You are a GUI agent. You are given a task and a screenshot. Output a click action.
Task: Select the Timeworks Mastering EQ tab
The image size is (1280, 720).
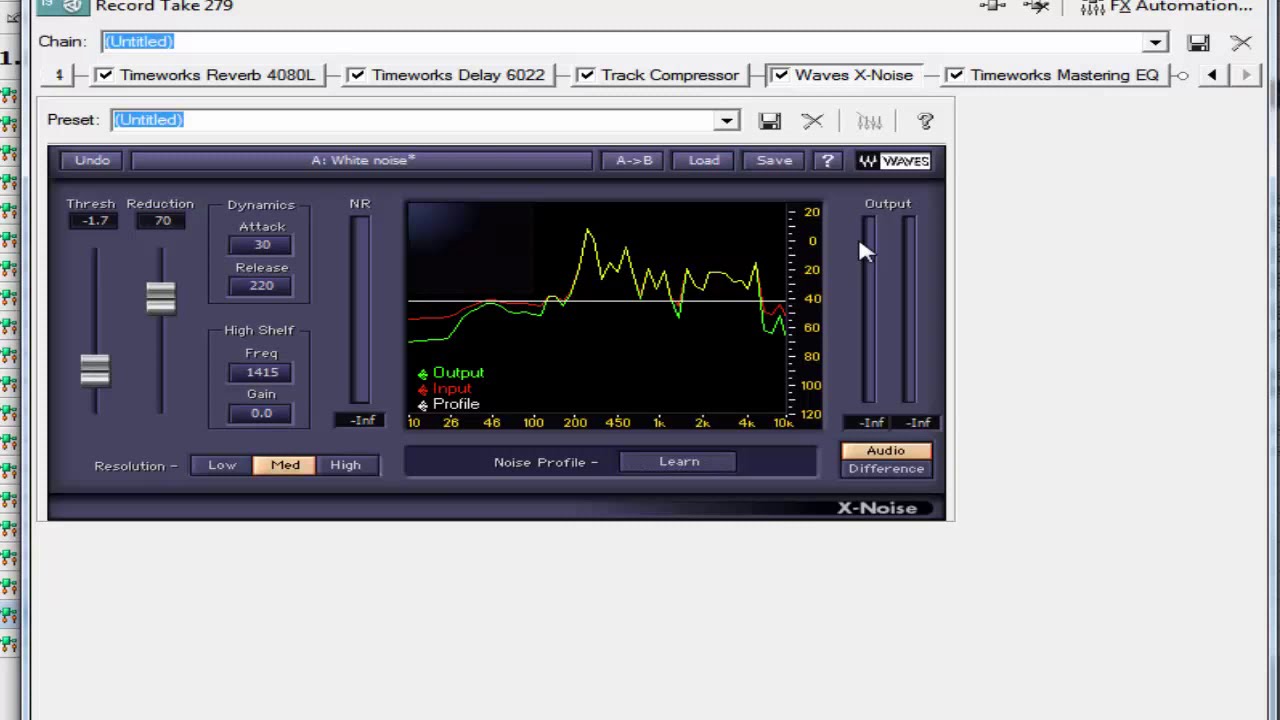pyautogui.click(x=1064, y=75)
